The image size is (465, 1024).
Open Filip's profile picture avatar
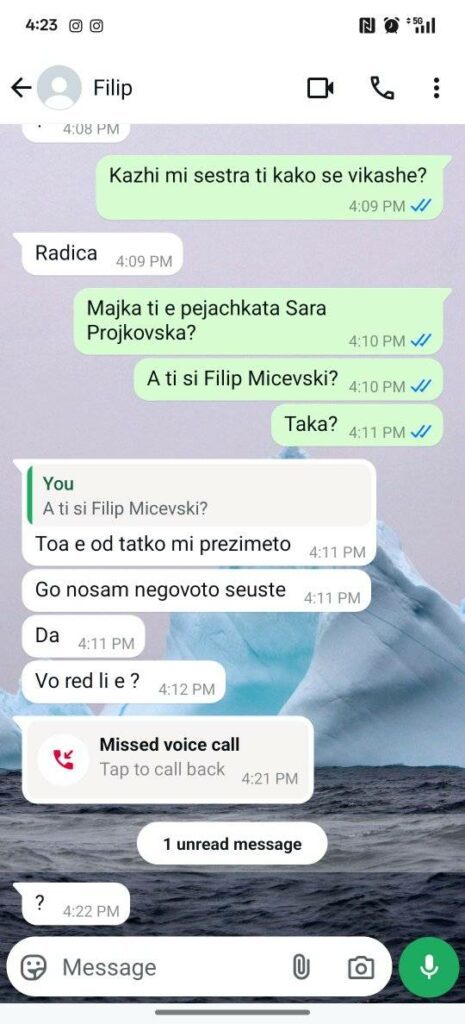point(59,88)
